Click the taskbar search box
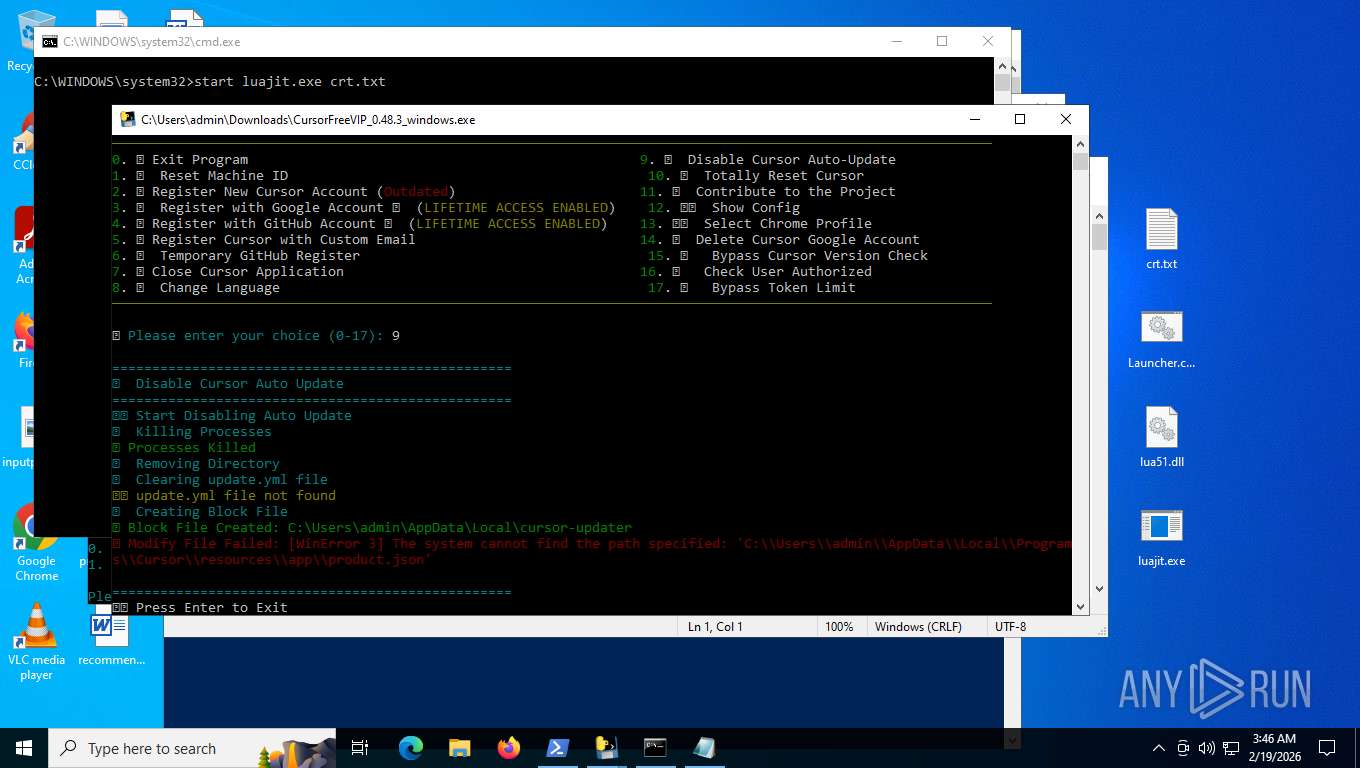 192,748
